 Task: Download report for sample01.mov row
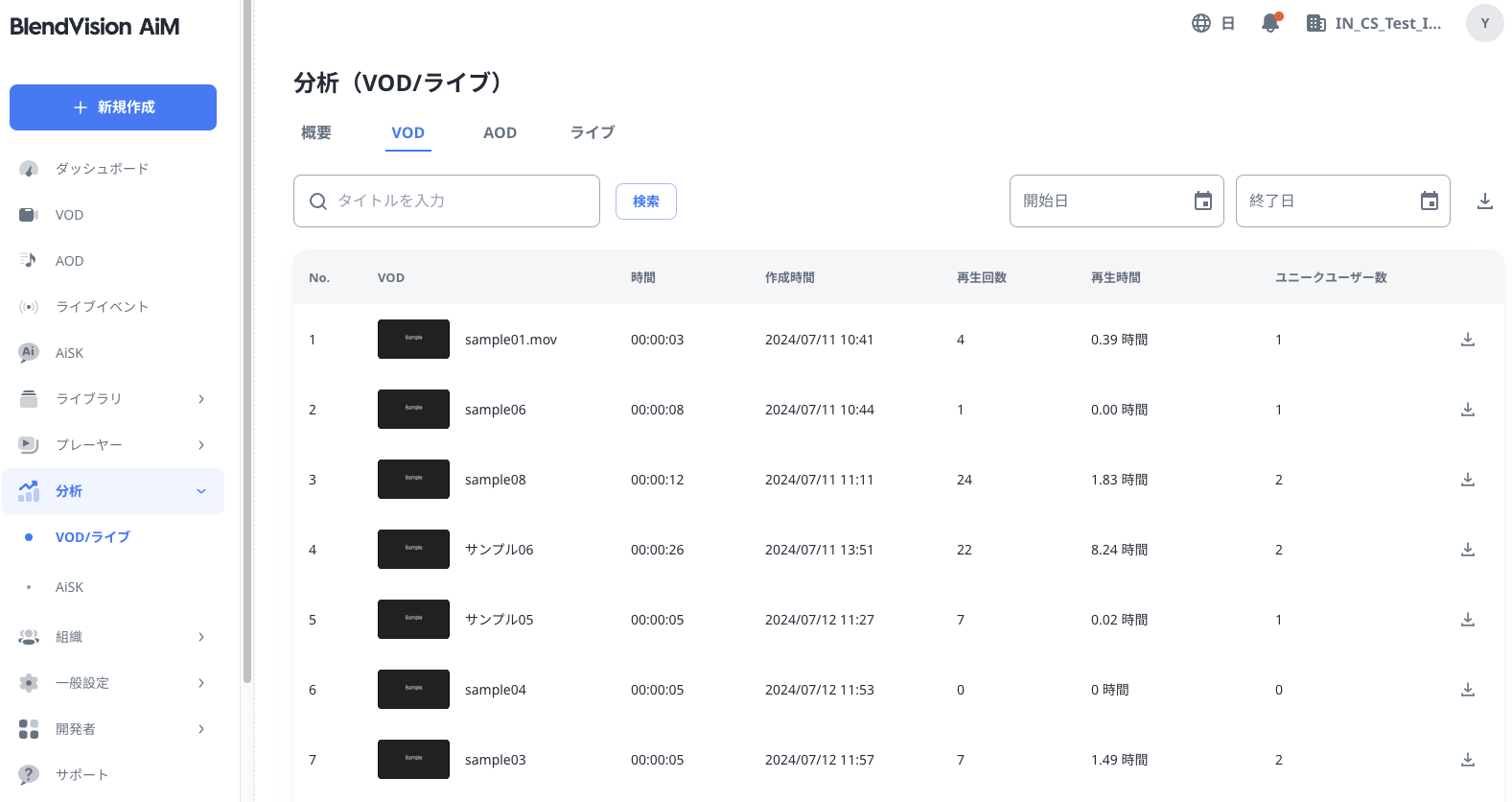tap(1467, 340)
